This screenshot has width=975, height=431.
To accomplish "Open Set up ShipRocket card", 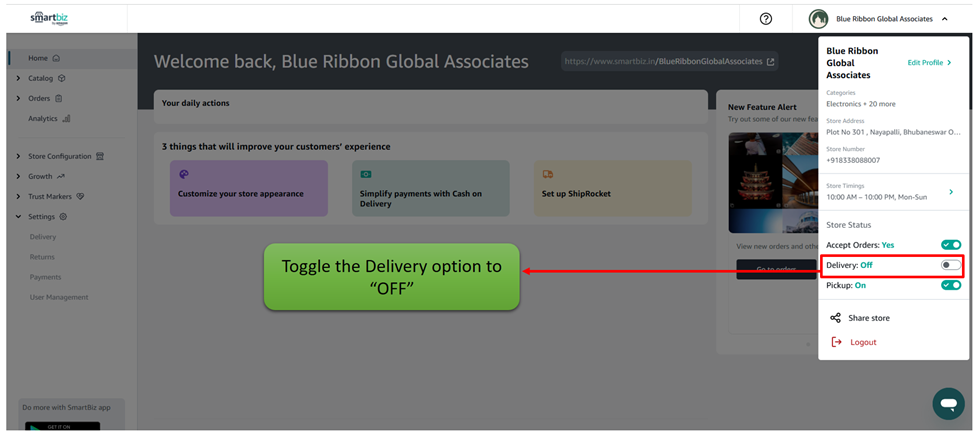I will [x=612, y=188].
